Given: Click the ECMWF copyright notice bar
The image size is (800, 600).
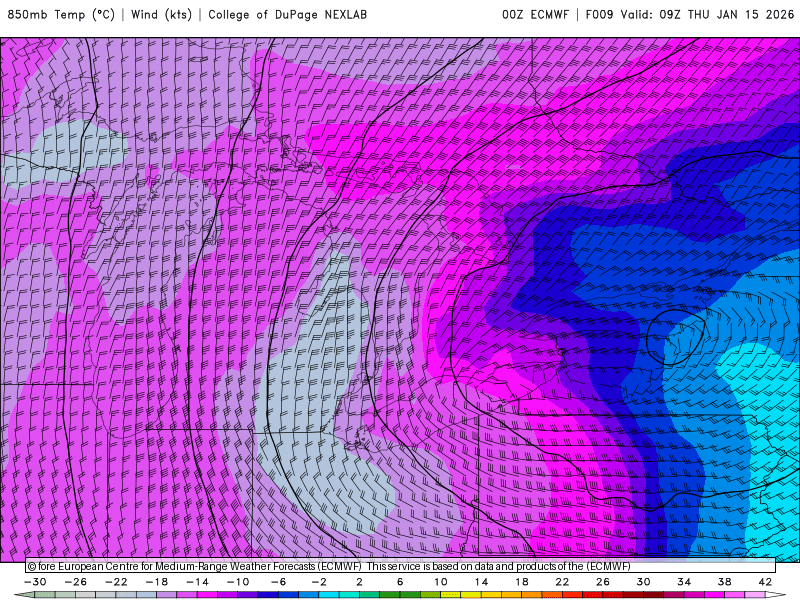Looking at the screenshot, I should (x=401, y=566).
